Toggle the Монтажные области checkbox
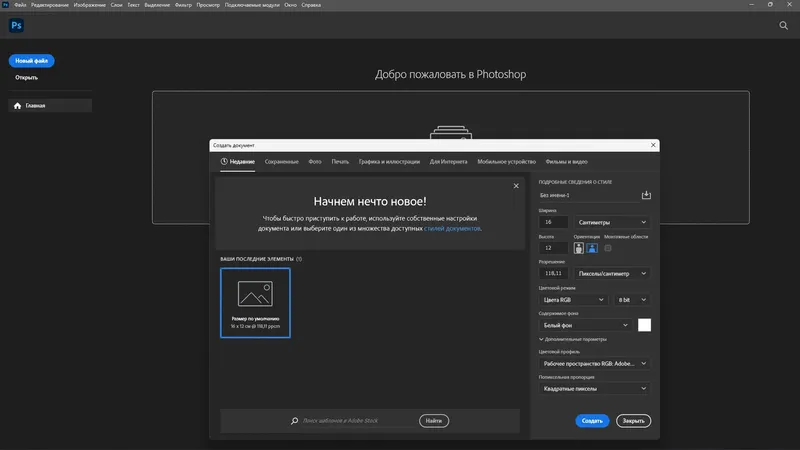Image resolution: width=800 pixels, height=450 pixels. 608,248
